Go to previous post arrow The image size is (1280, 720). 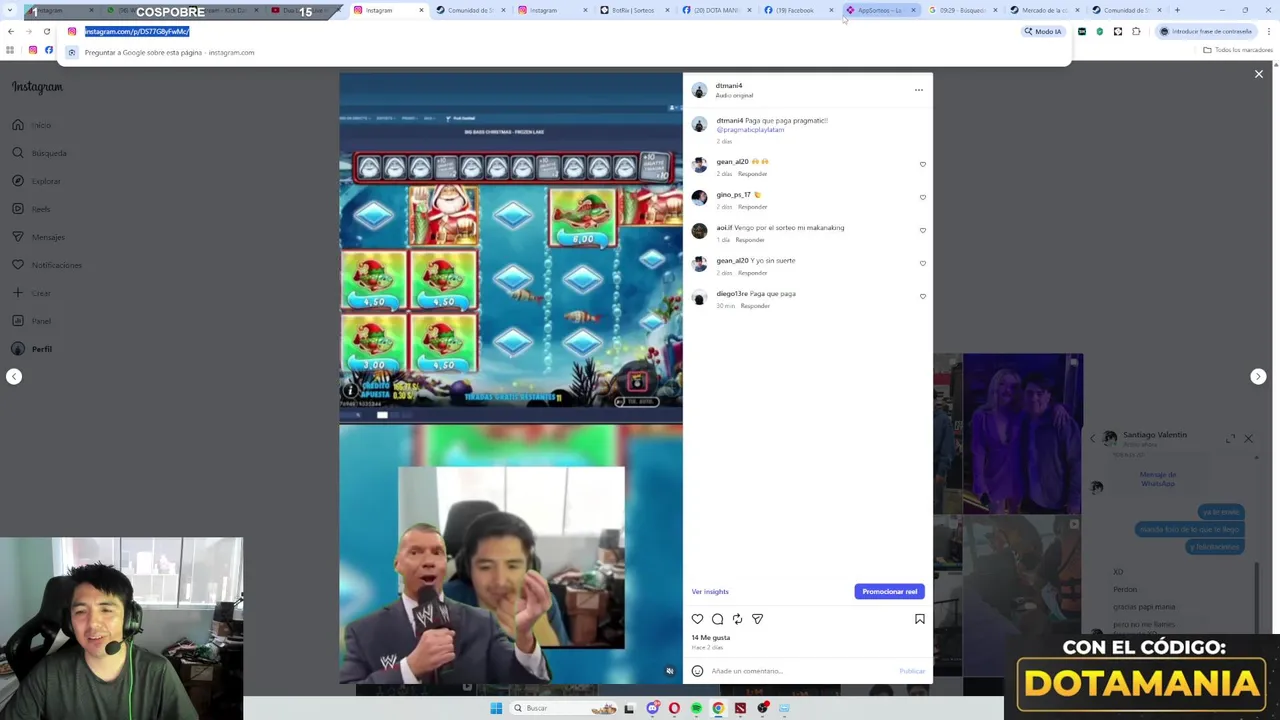coord(14,376)
